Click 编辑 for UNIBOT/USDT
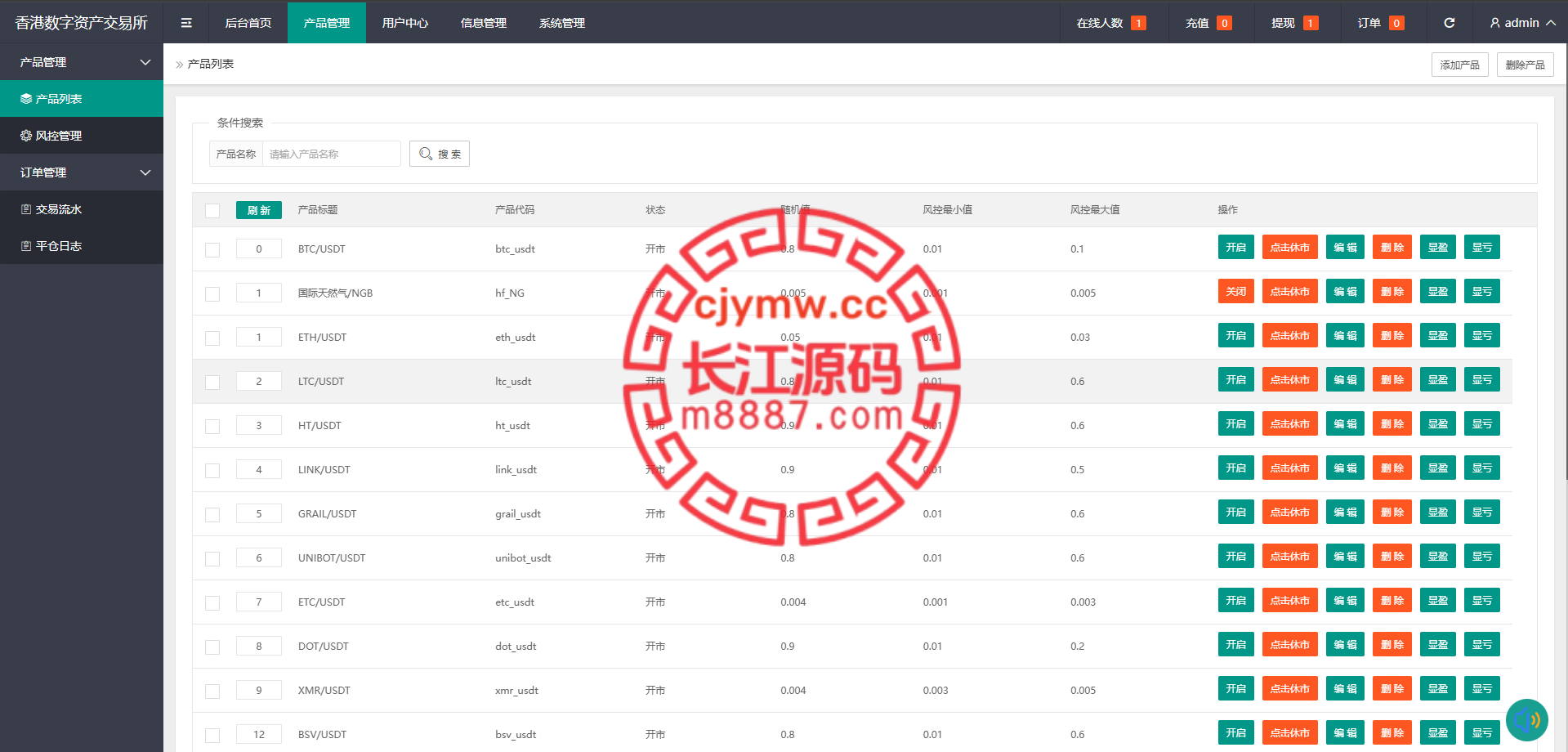The width and height of the screenshot is (1568, 752). tap(1345, 557)
